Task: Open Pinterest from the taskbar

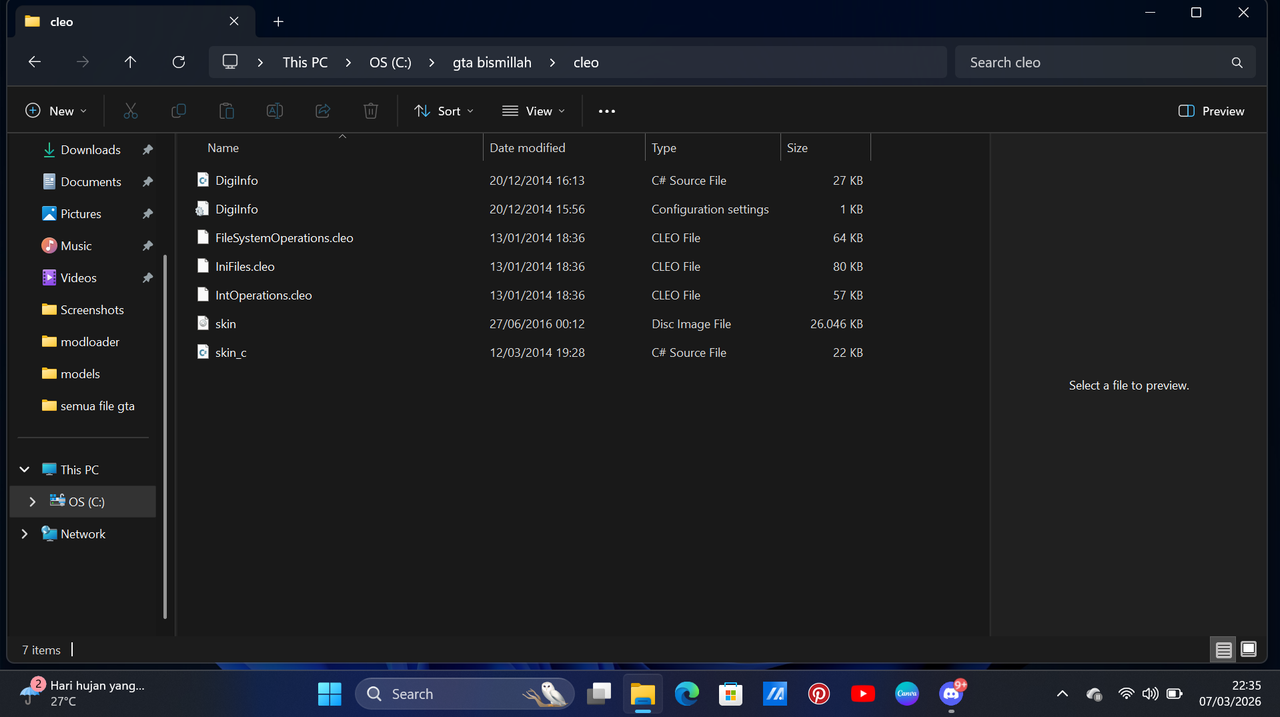Action: [x=819, y=693]
